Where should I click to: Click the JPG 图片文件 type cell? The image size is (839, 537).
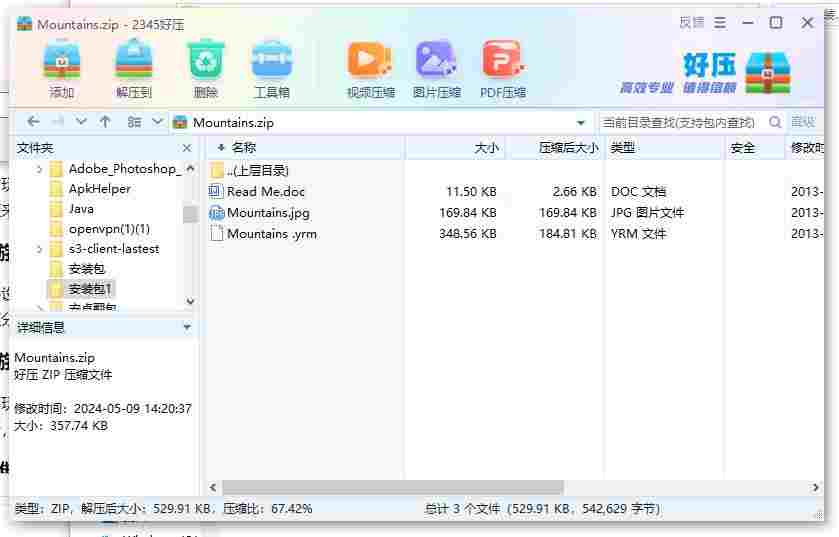(x=647, y=213)
